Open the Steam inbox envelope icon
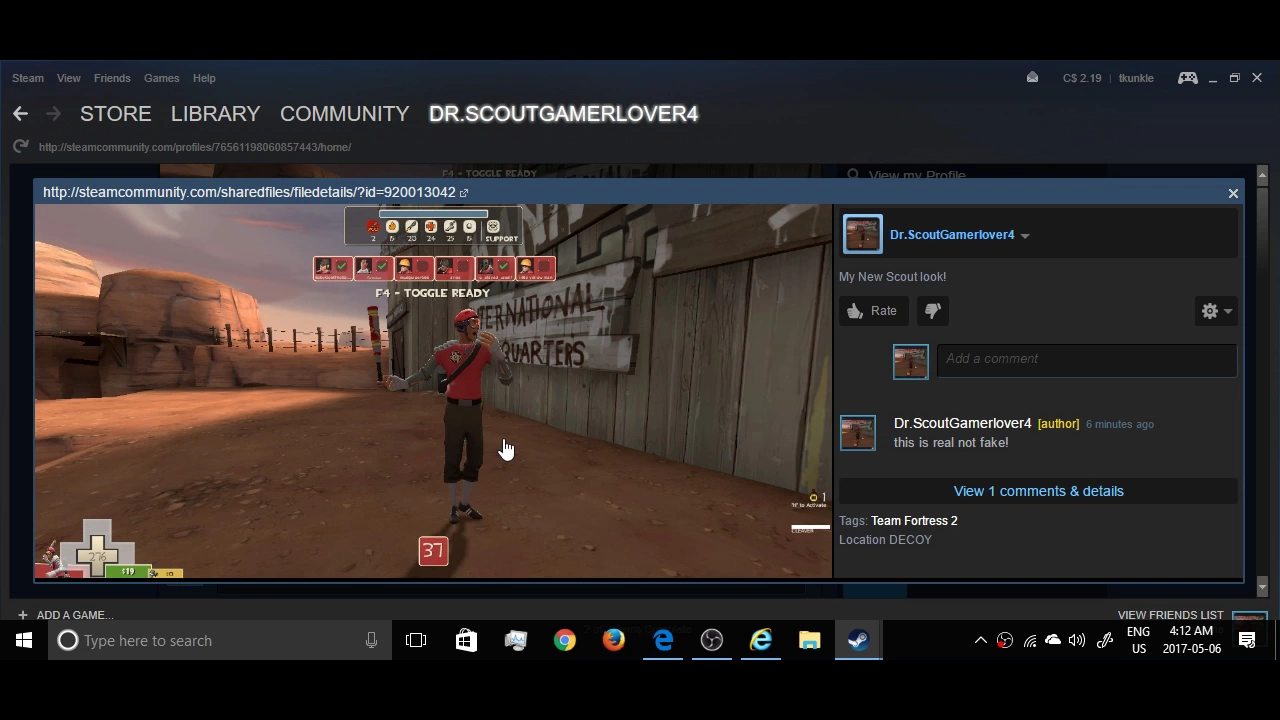 point(1032,77)
